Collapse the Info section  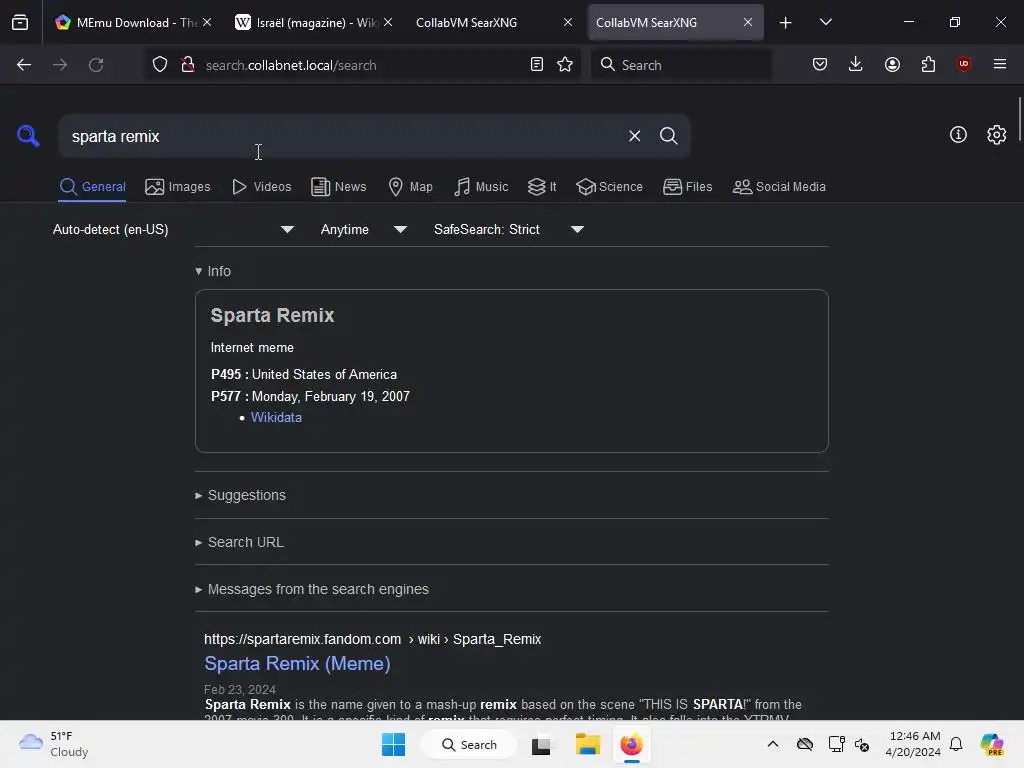(214, 271)
